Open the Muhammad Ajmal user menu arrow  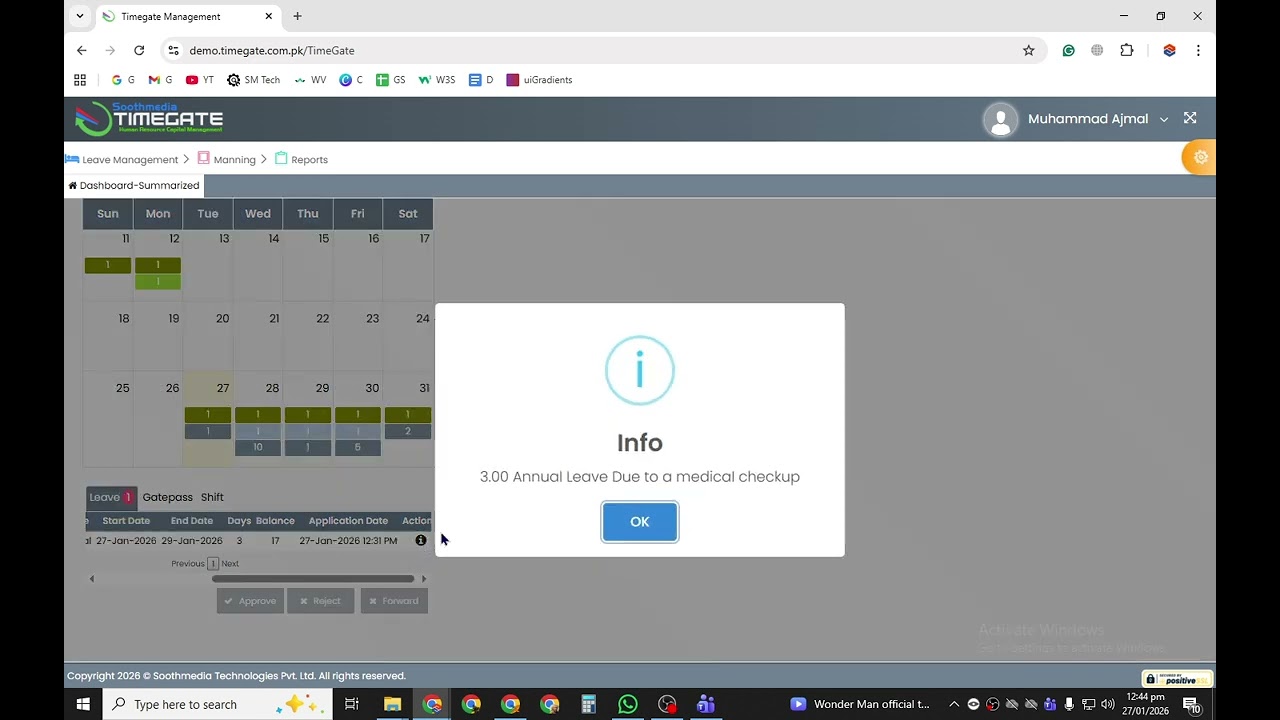(1164, 119)
